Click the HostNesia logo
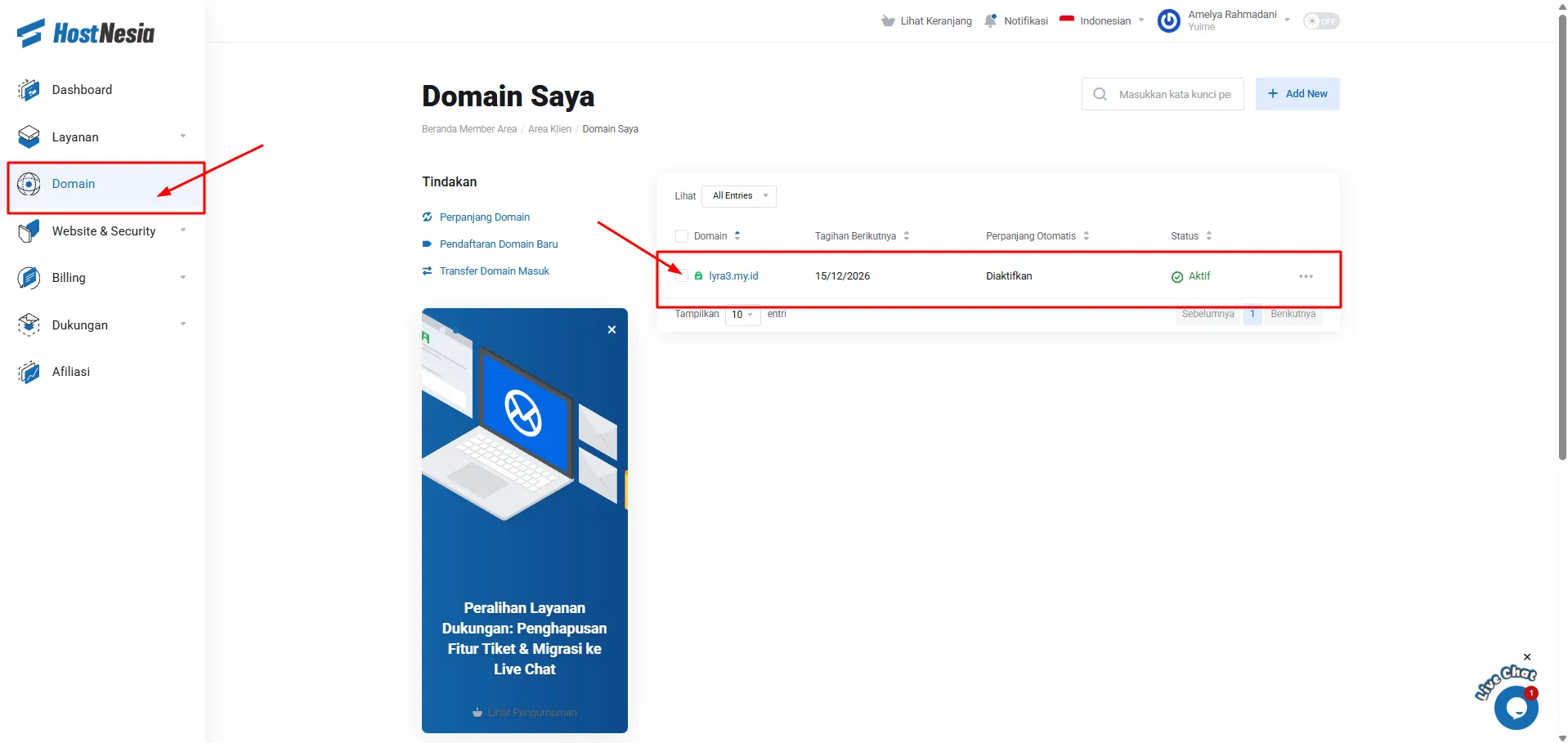The width and height of the screenshot is (1568, 743). (86, 33)
